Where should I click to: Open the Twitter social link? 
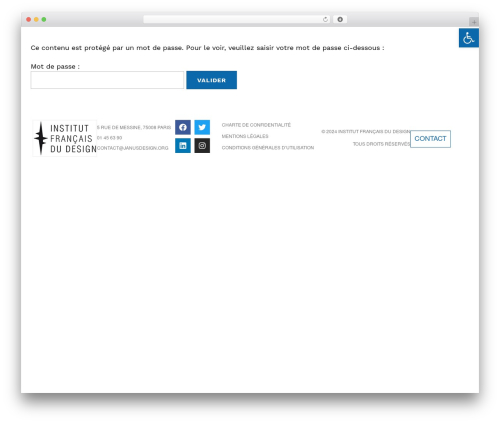(202, 127)
